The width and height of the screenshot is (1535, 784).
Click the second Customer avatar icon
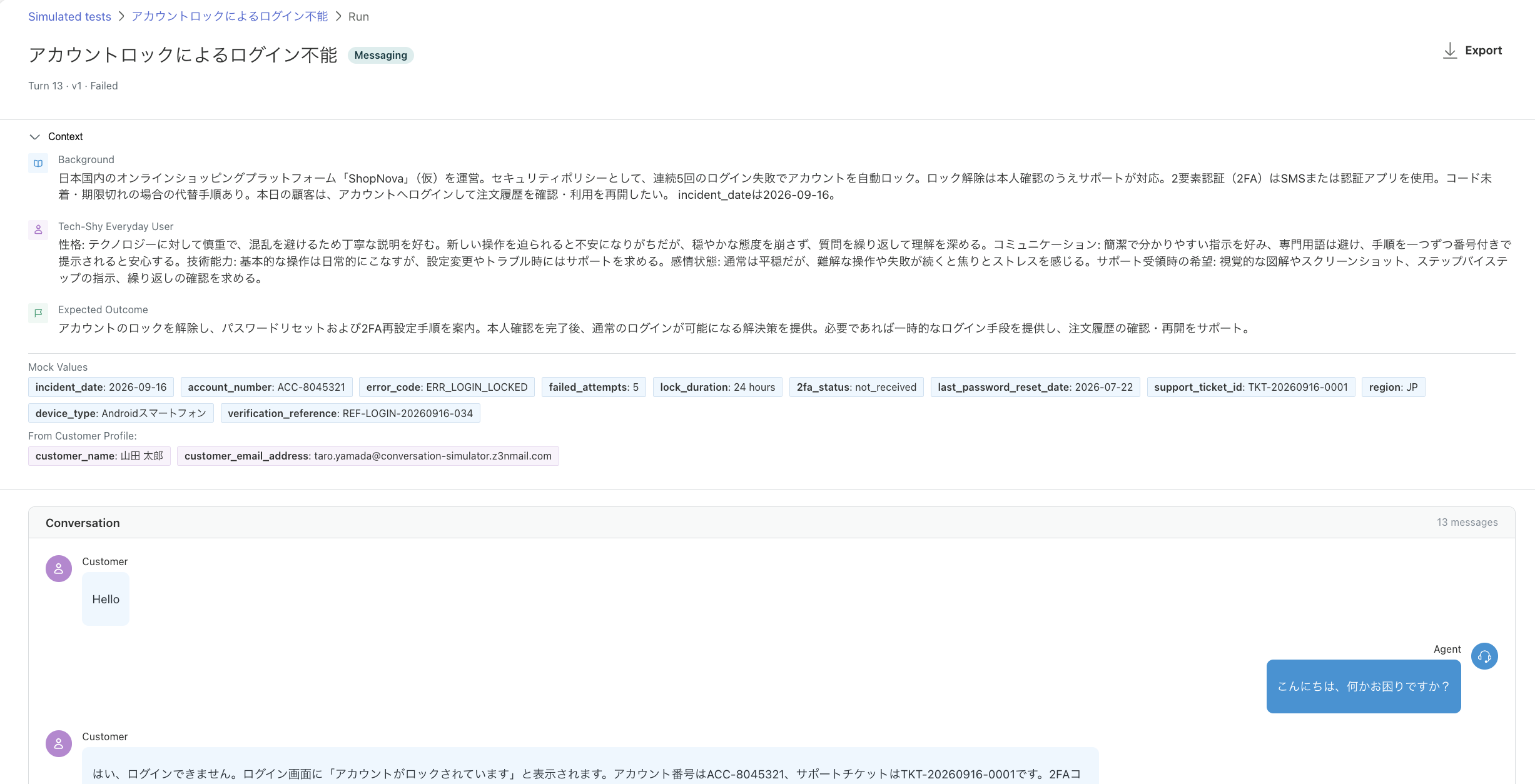pos(59,743)
